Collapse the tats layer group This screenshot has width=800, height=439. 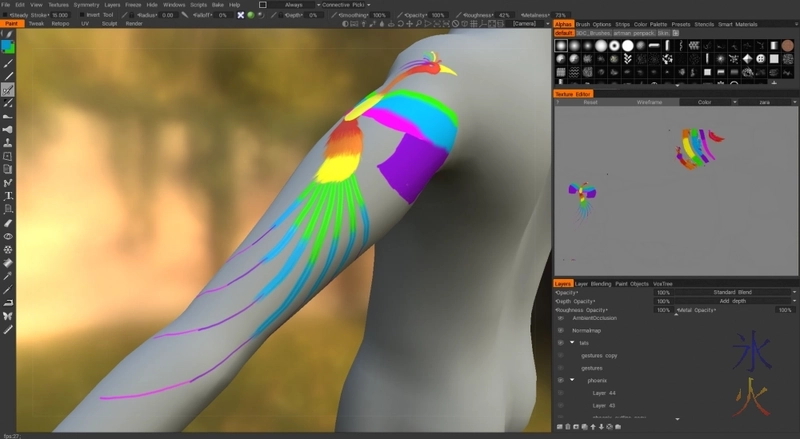click(x=572, y=343)
